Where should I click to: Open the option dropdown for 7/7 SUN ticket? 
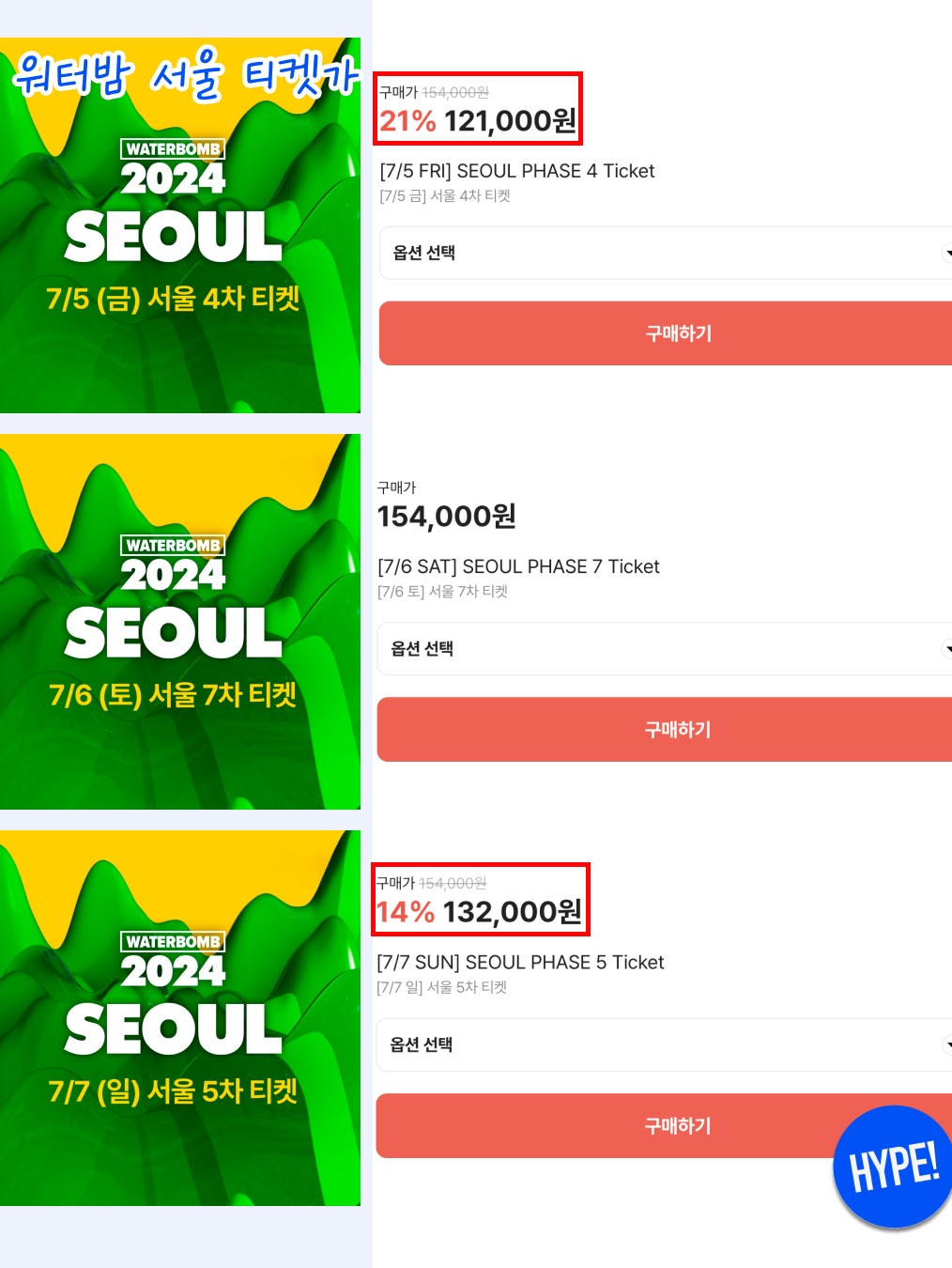(x=664, y=1044)
